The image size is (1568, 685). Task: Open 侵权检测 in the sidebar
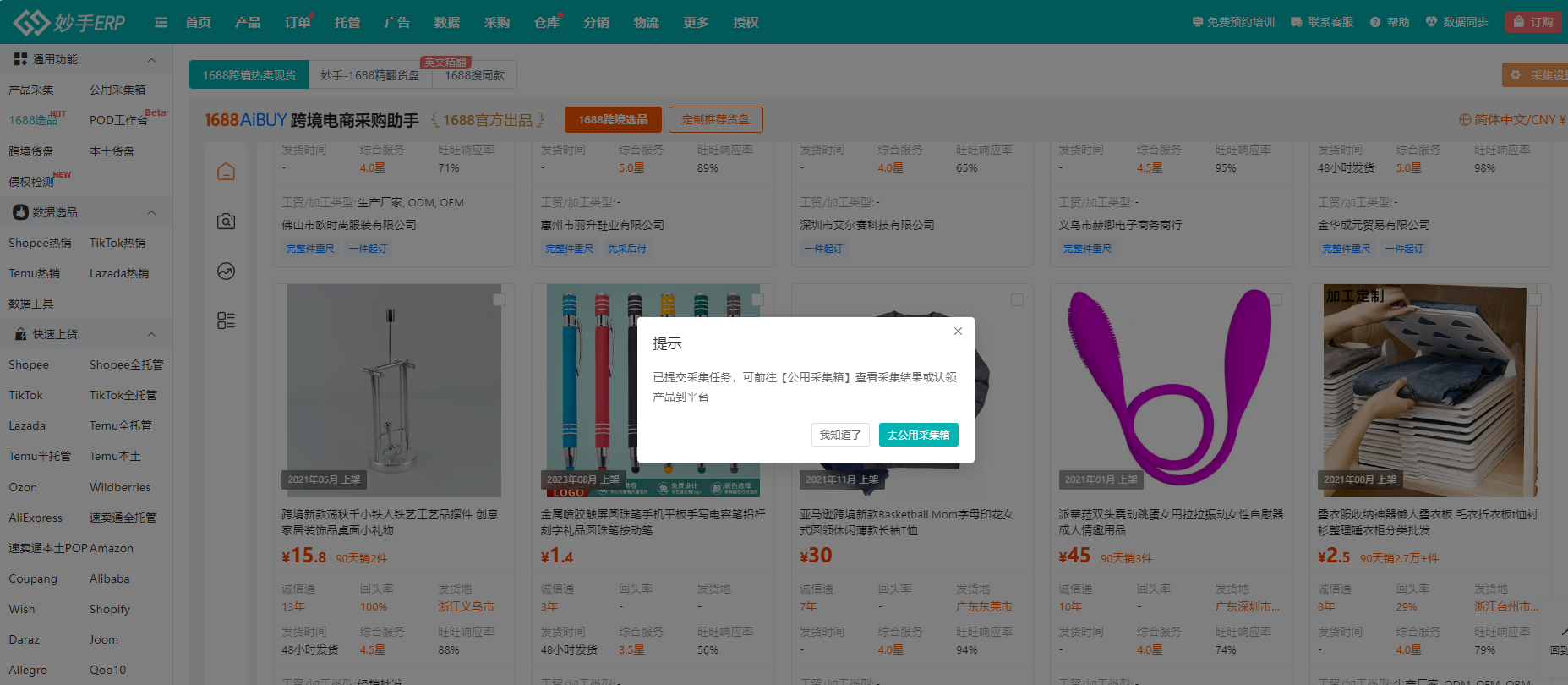pyautogui.click(x=31, y=182)
